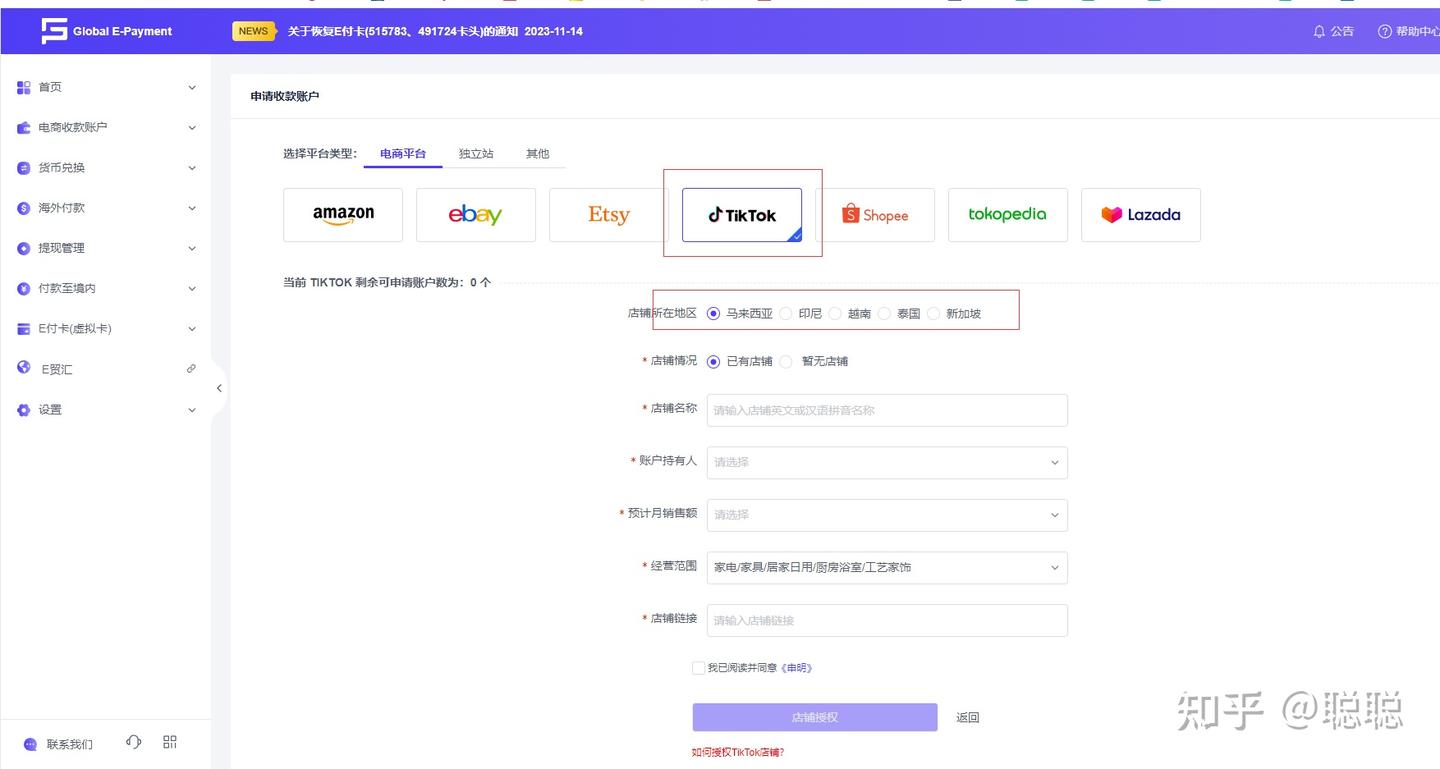Check the 我已阅读并同意《申明》 agreement checkbox
The height and width of the screenshot is (769, 1440).
tap(697, 667)
